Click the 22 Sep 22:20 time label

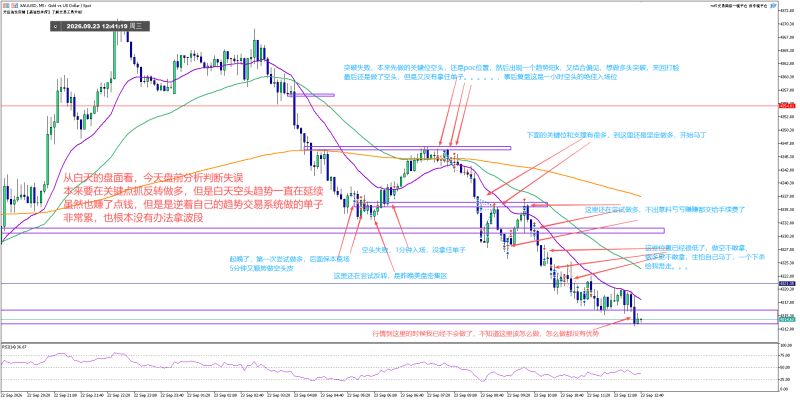[118, 395]
